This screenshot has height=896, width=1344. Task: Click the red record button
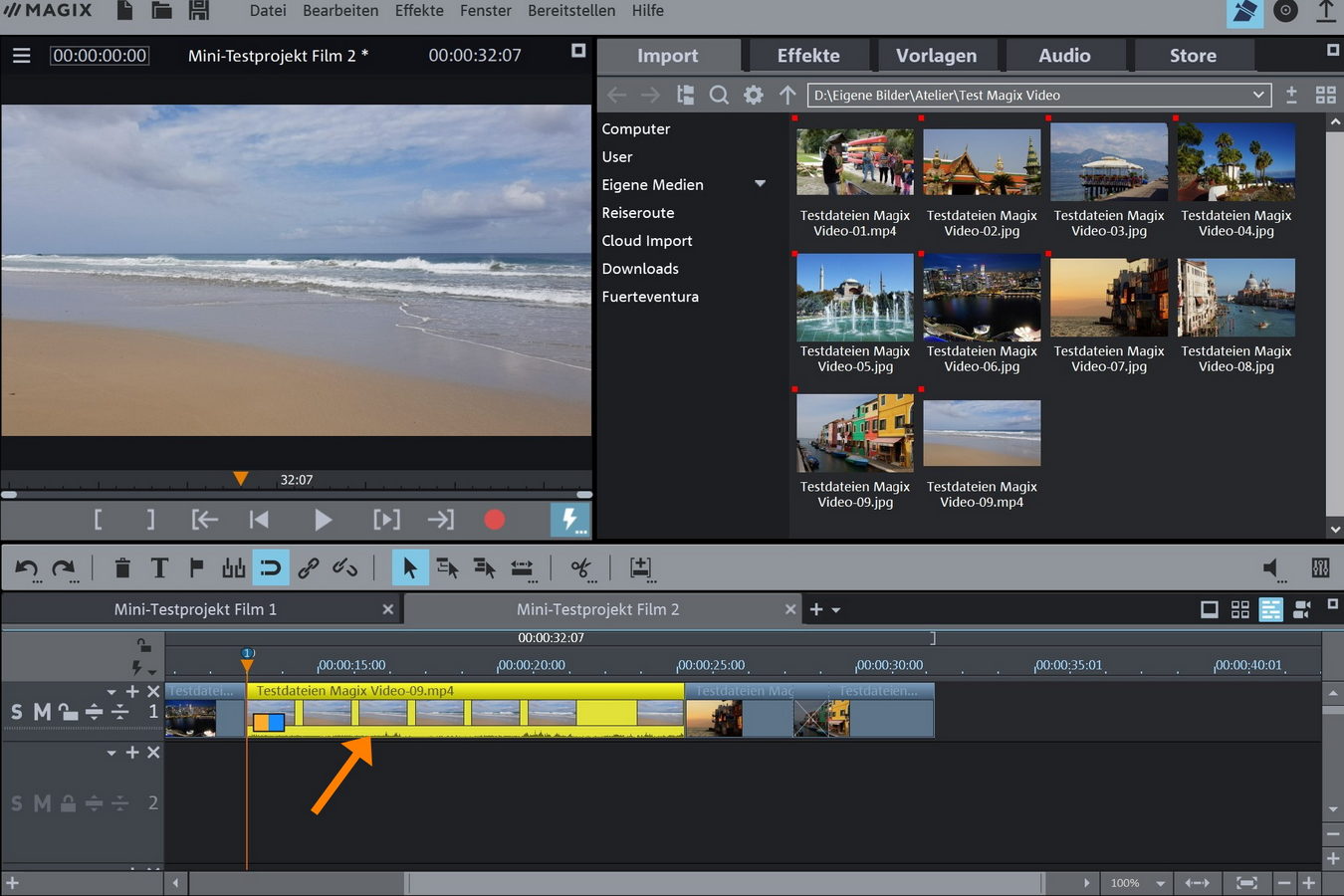point(494,519)
